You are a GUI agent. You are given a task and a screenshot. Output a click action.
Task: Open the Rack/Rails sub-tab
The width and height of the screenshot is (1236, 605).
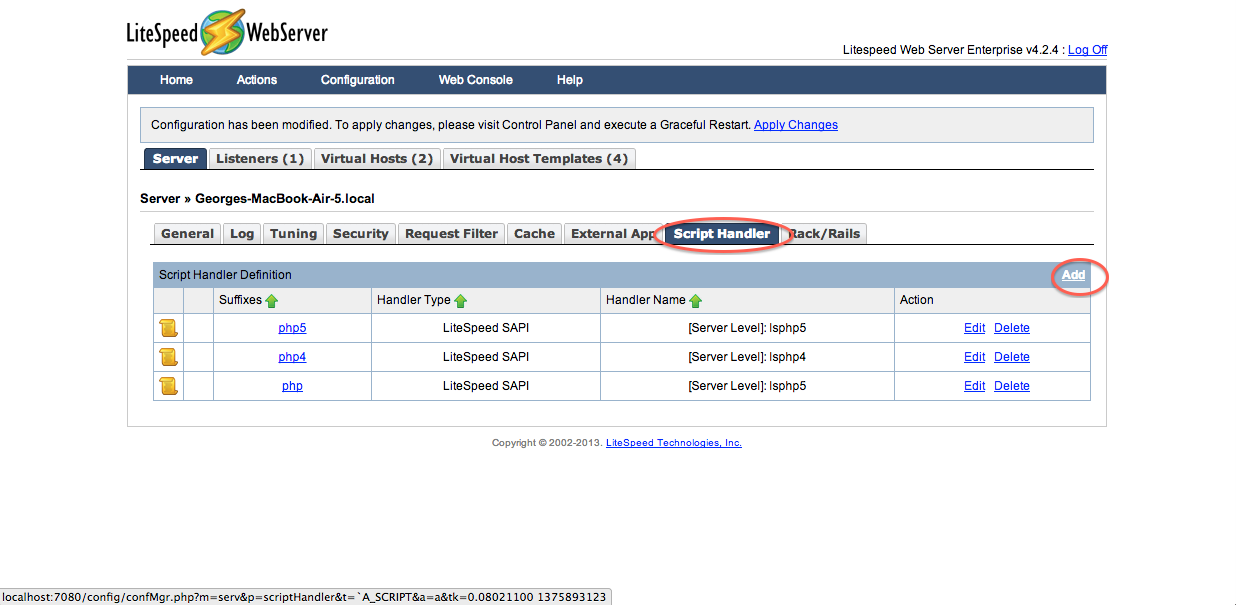pos(823,234)
